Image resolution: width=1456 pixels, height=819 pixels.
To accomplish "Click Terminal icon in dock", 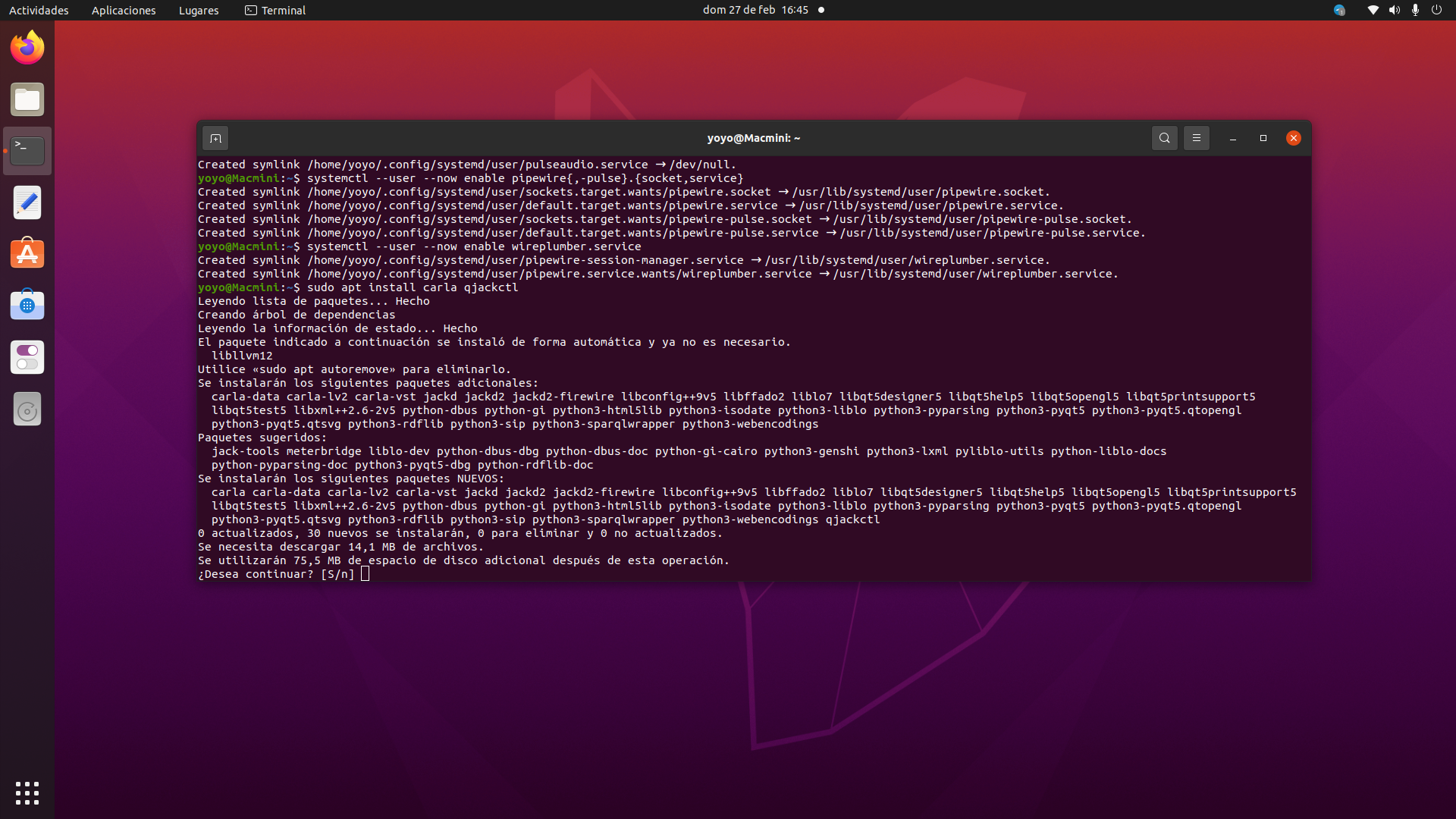I will point(27,151).
